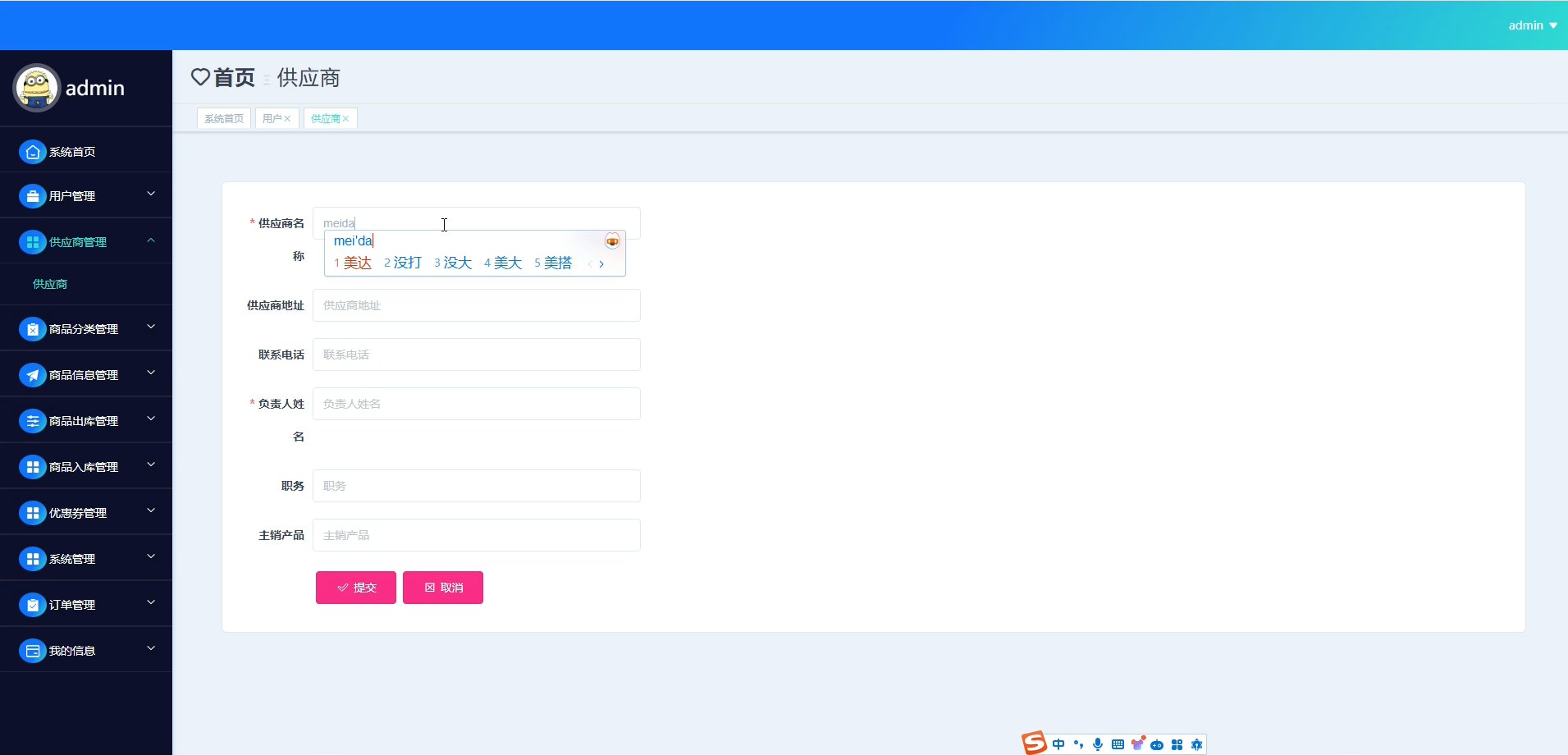Toggle Chinese/English mode 中 in IME bar
This screenshot has width=1568, height=755.
[x=1058, y=744]
